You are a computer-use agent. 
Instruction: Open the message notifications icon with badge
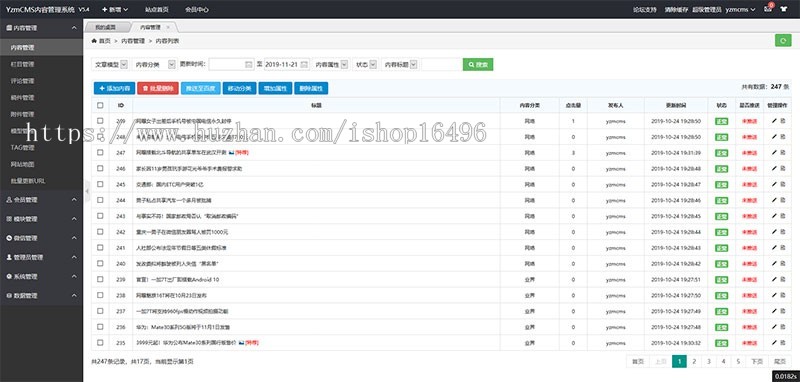coord(768,9)
